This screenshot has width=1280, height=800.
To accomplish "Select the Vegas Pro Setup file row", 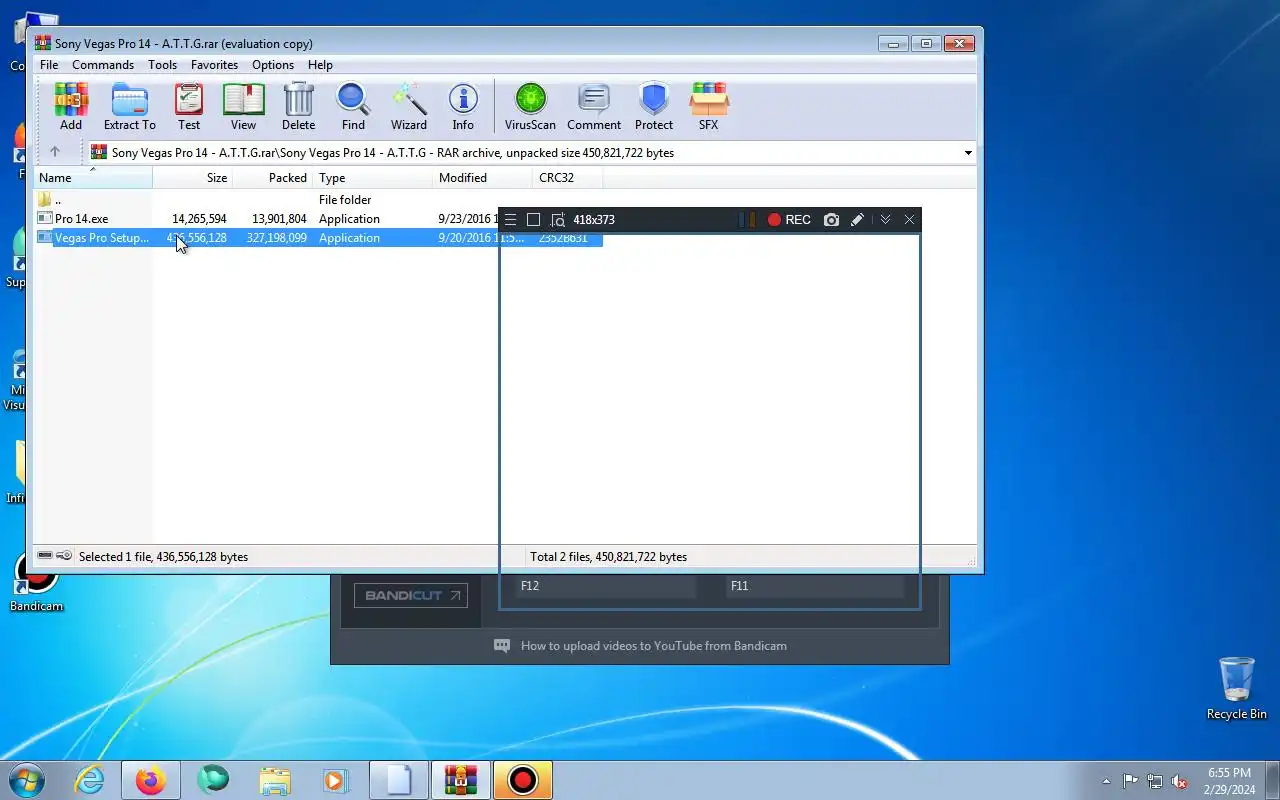I will point(319,238).
